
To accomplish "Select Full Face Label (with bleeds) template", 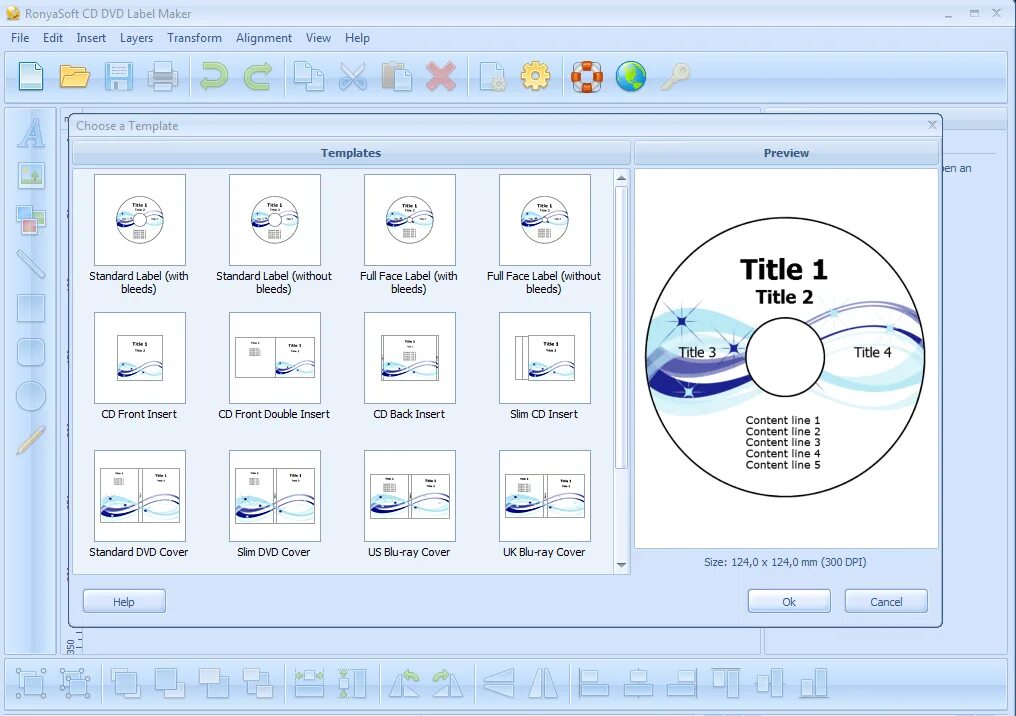I will click(x=409, y=235).
